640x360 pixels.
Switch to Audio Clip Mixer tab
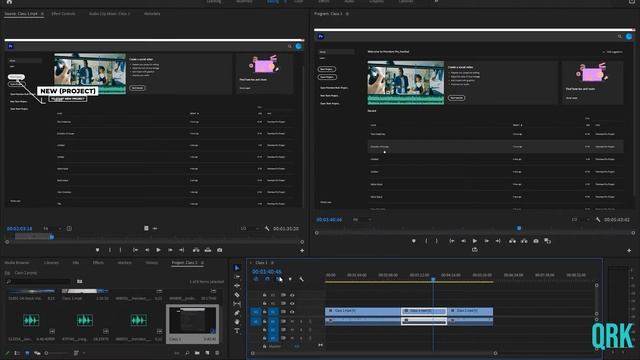pyautogui.click(x=109, y=13)
